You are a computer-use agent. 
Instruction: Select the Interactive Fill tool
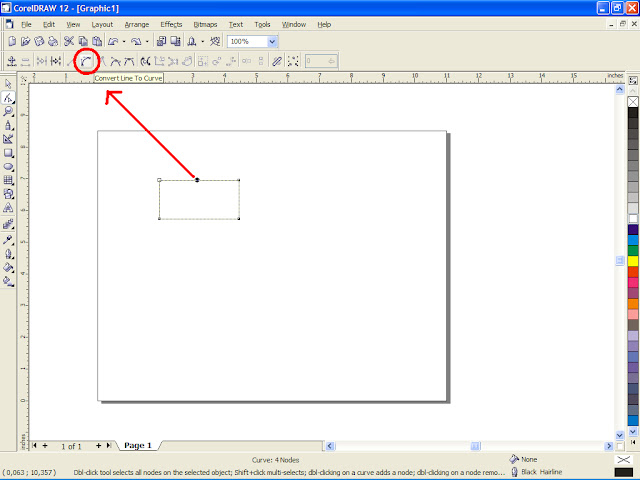pyautogui.click(x=8, y=281)
